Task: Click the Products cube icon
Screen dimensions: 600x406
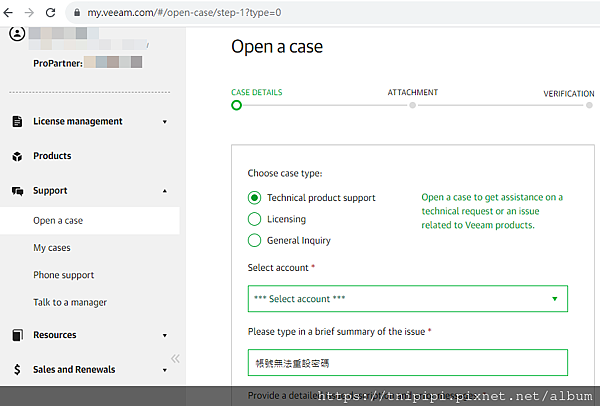Action: [17, 156]
